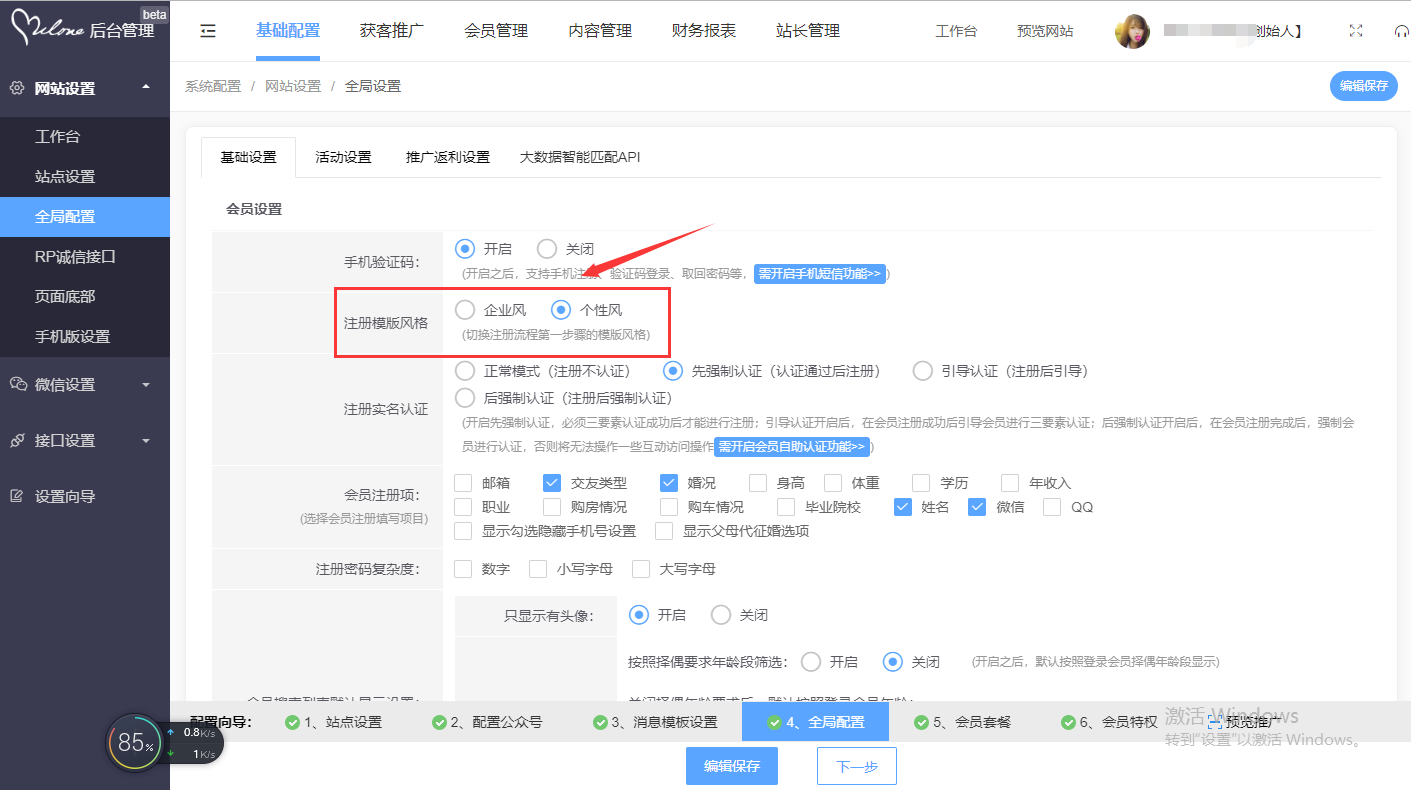The height and width of the screenshot is (790, 1411).
Task: Select 关闭 for 手机验证码
Action: [547, 249]
